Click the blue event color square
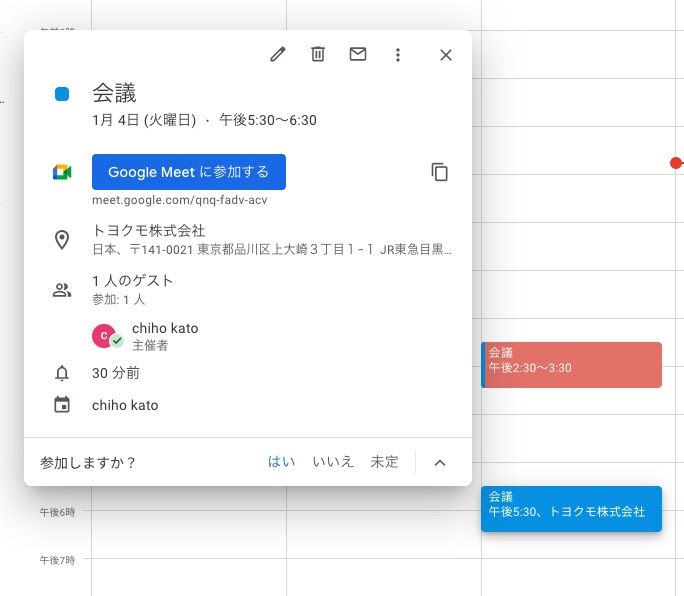 coord(62,94)
